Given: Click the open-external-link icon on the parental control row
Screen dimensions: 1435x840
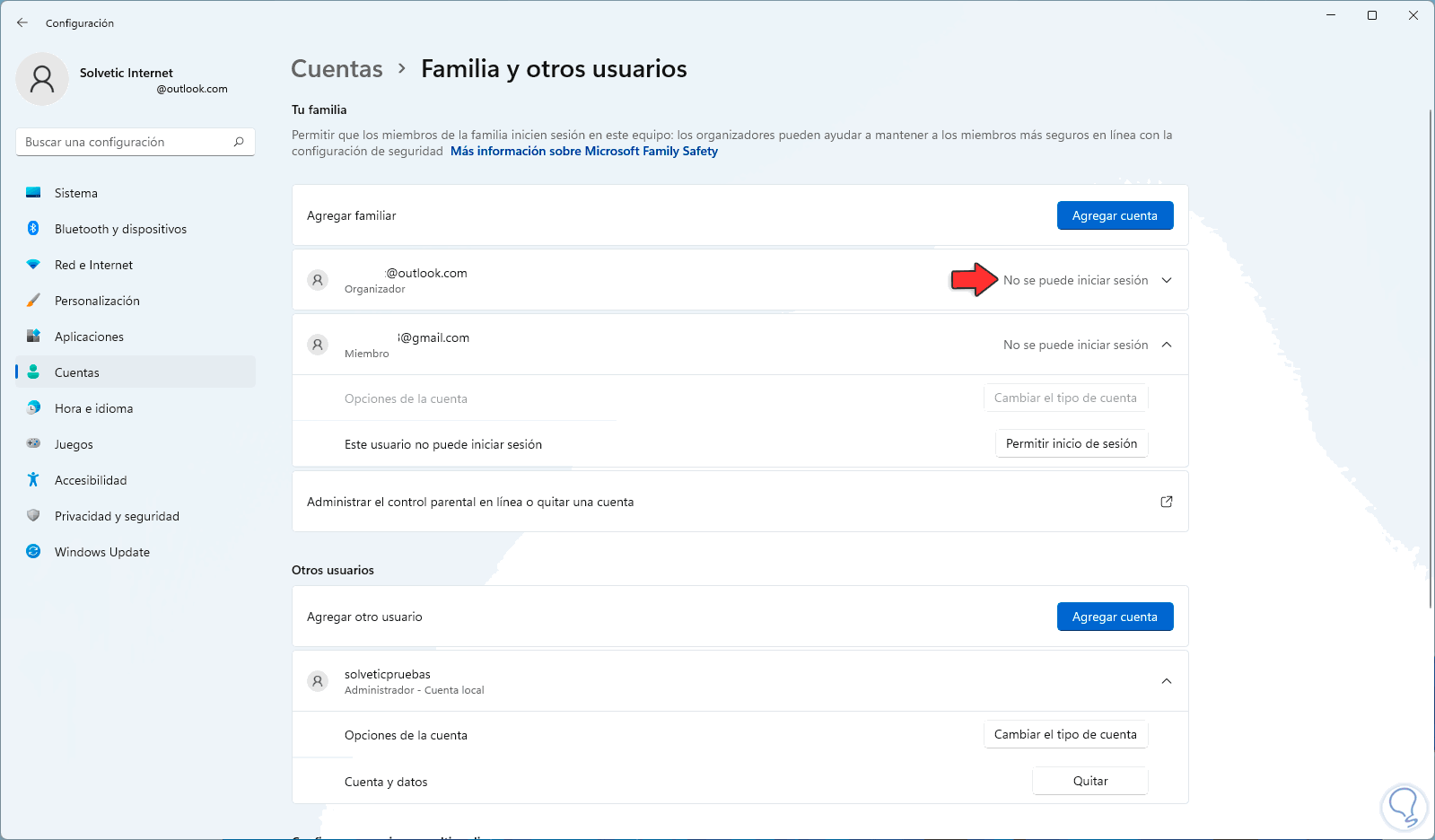Looking at the screenshot, I should click(x=1167, y=502).
